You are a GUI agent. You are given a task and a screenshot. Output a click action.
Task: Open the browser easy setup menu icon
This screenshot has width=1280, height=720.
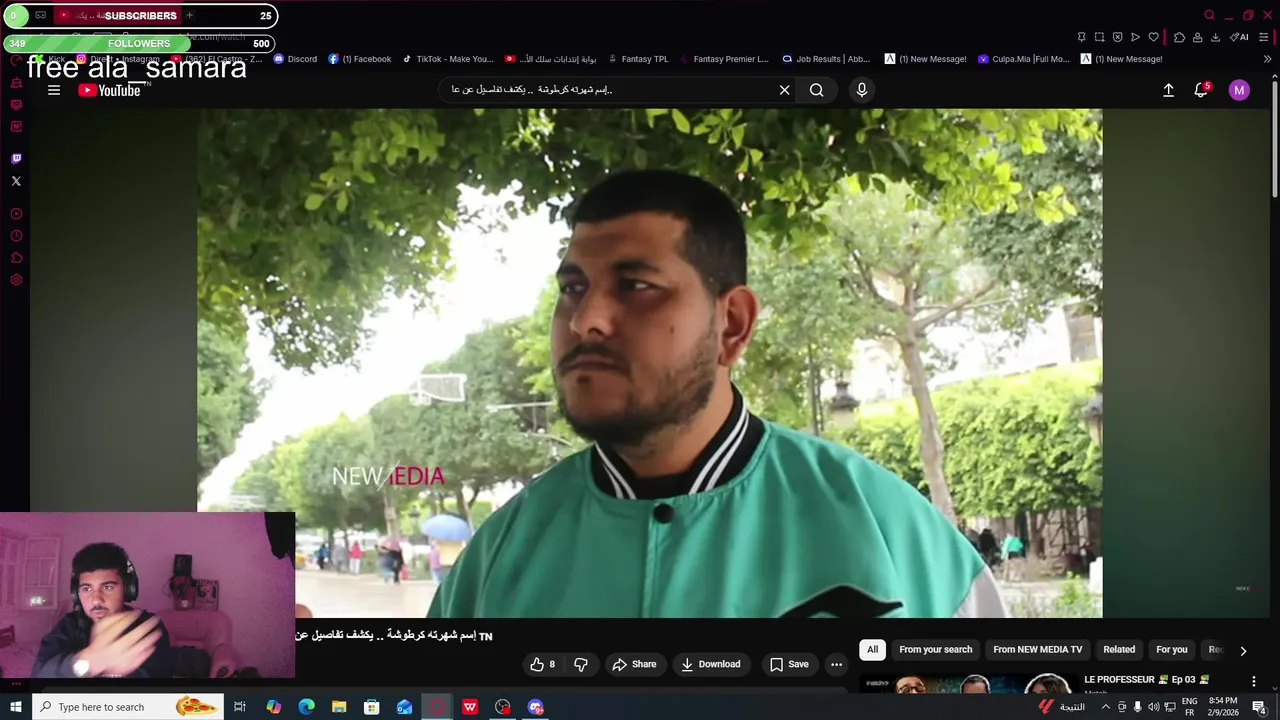1264,37
